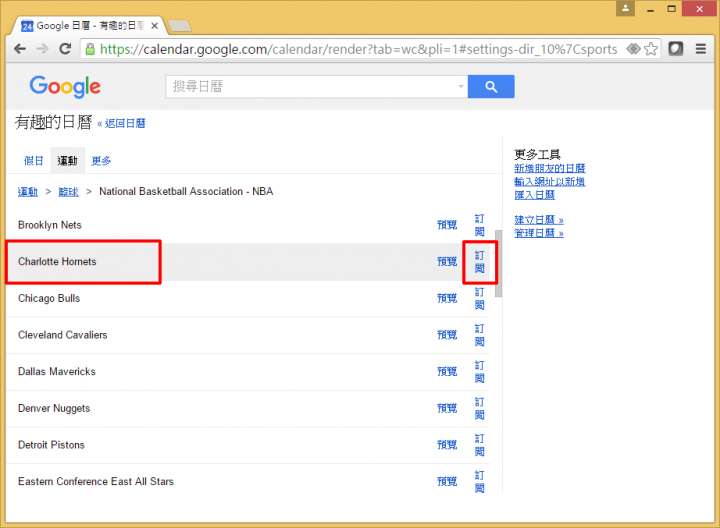The width and height of the screenshot is (720, 528).
Task: Preview the Denver Nuggets calendar
Action: click(447, 408)
